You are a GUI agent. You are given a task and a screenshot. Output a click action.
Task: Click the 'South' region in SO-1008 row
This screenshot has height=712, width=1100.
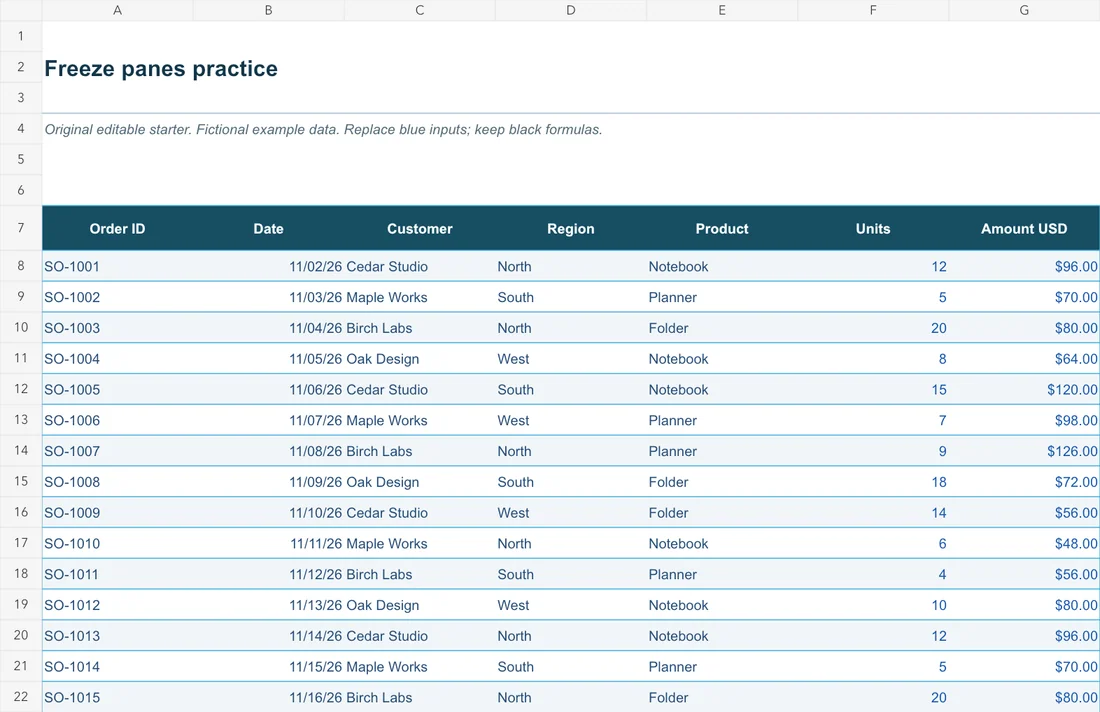click(x=570, y=482)
